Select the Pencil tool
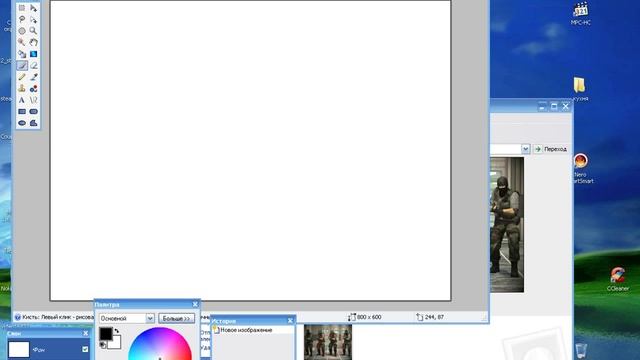 [22, 77]
